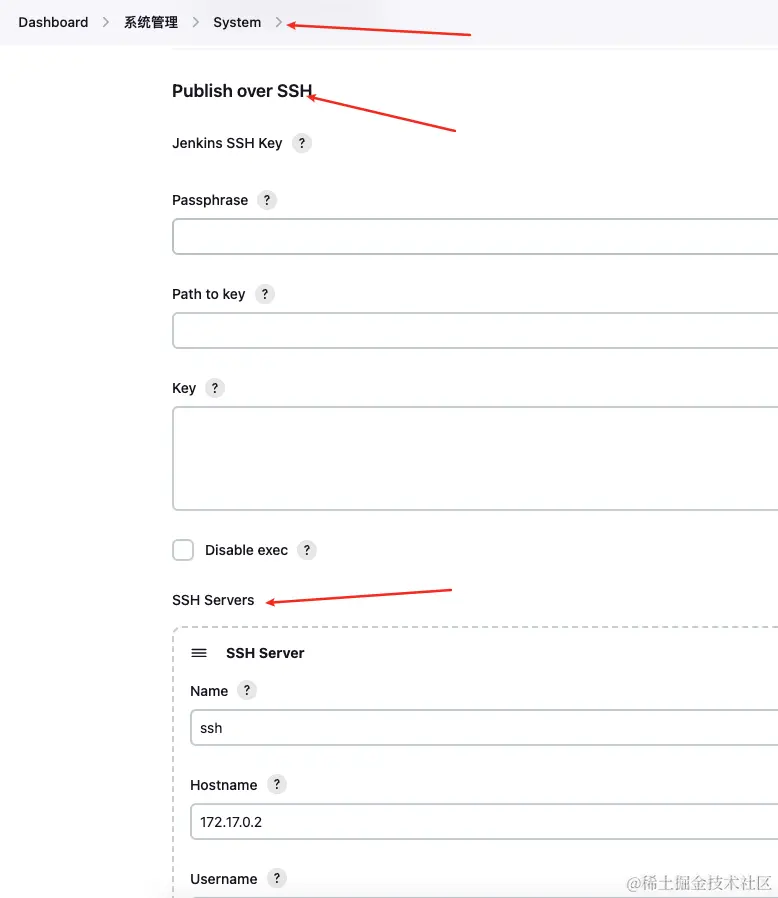Navigate to System breadcrumb
This screenshot has width=778, height=898.
(237, 22)
